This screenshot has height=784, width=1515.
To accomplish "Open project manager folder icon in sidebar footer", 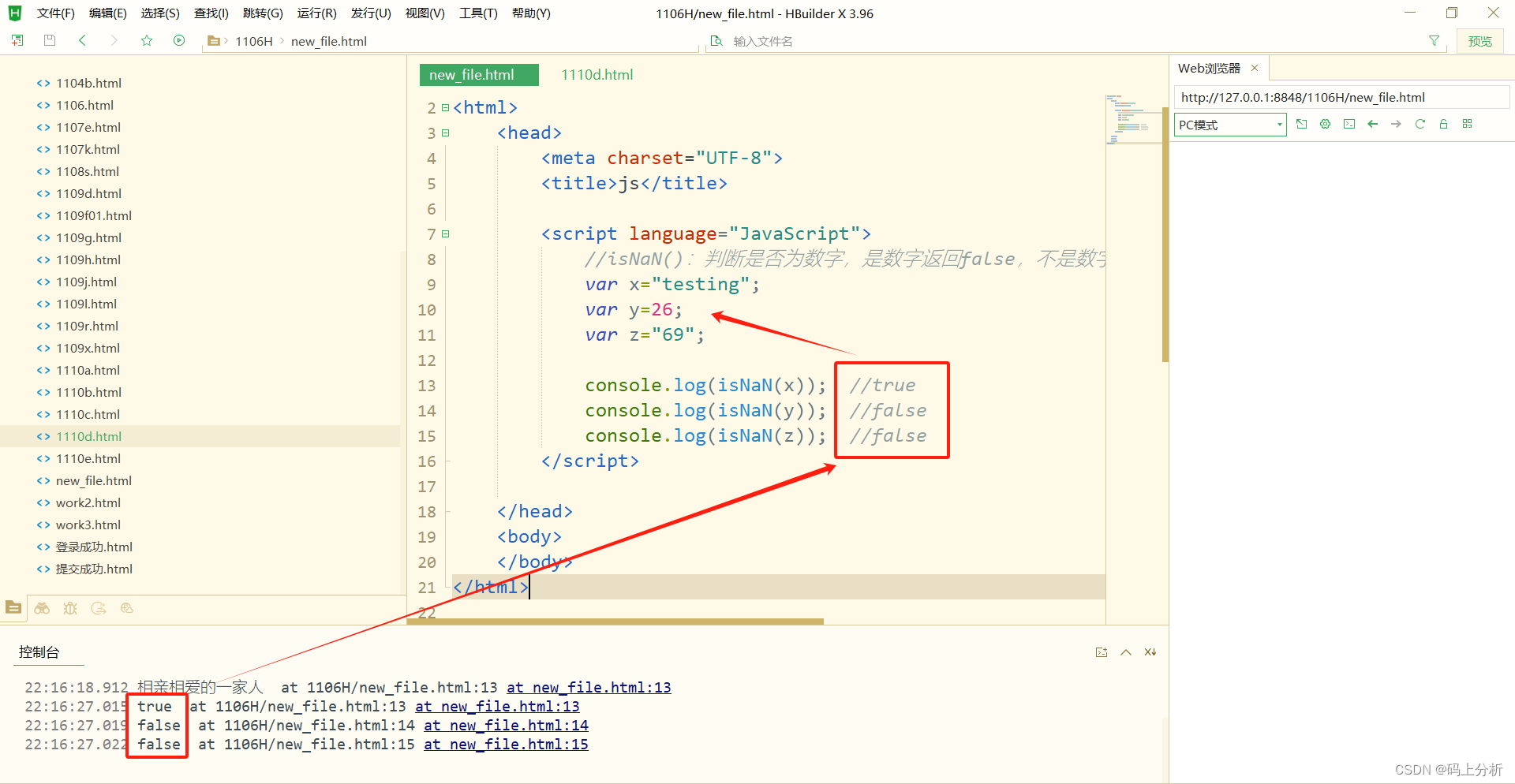I will pyautogui.click(x=13, y=607).
